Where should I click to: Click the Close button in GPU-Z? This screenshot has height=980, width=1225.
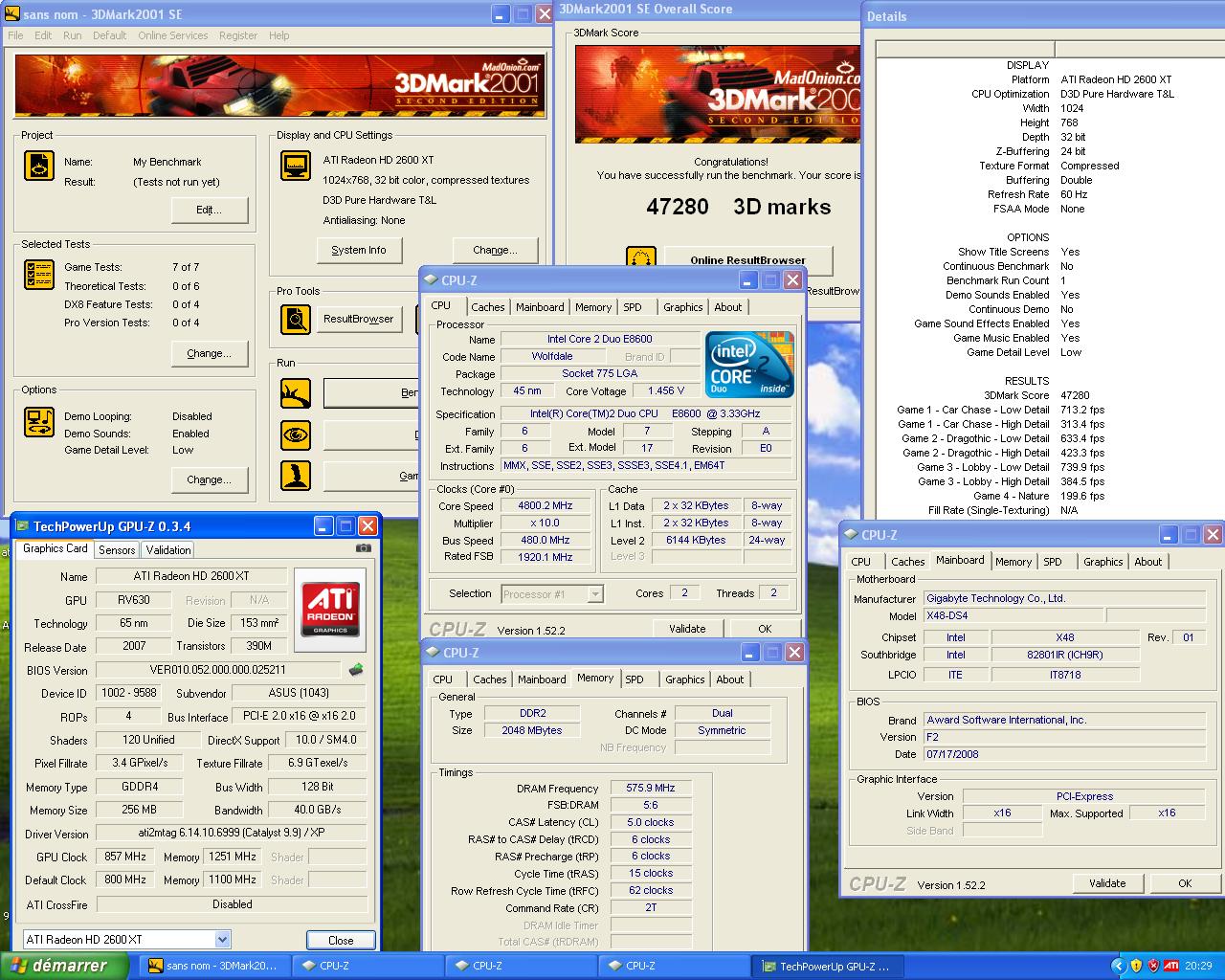(341, 940)
